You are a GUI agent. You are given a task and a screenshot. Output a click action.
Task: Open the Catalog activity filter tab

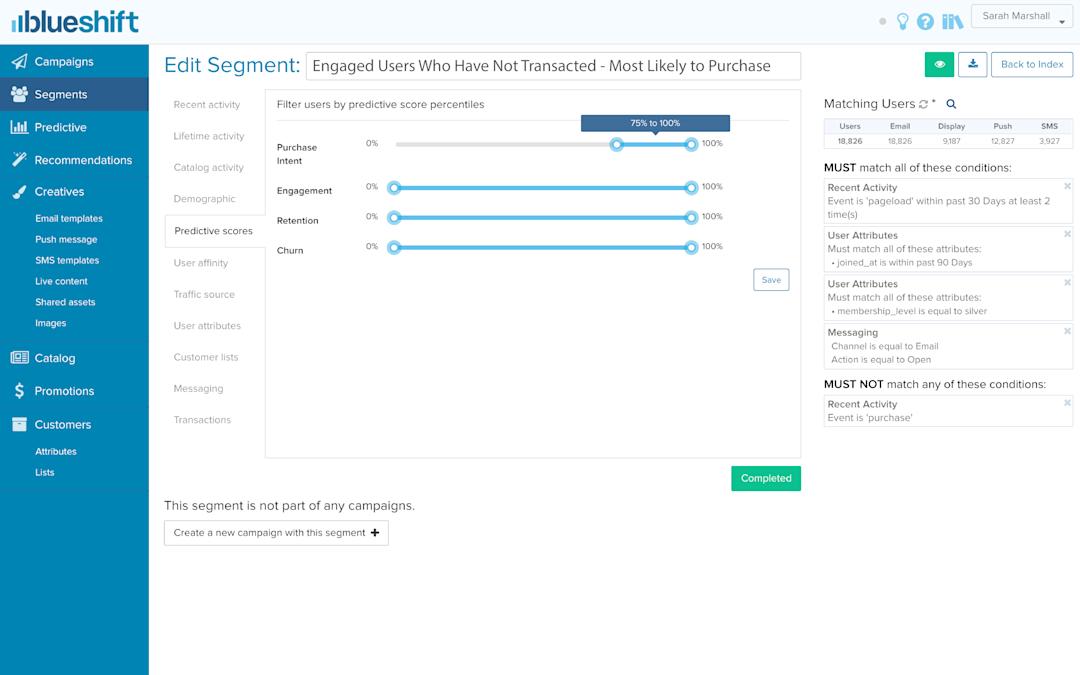click(x=209, y=167)
